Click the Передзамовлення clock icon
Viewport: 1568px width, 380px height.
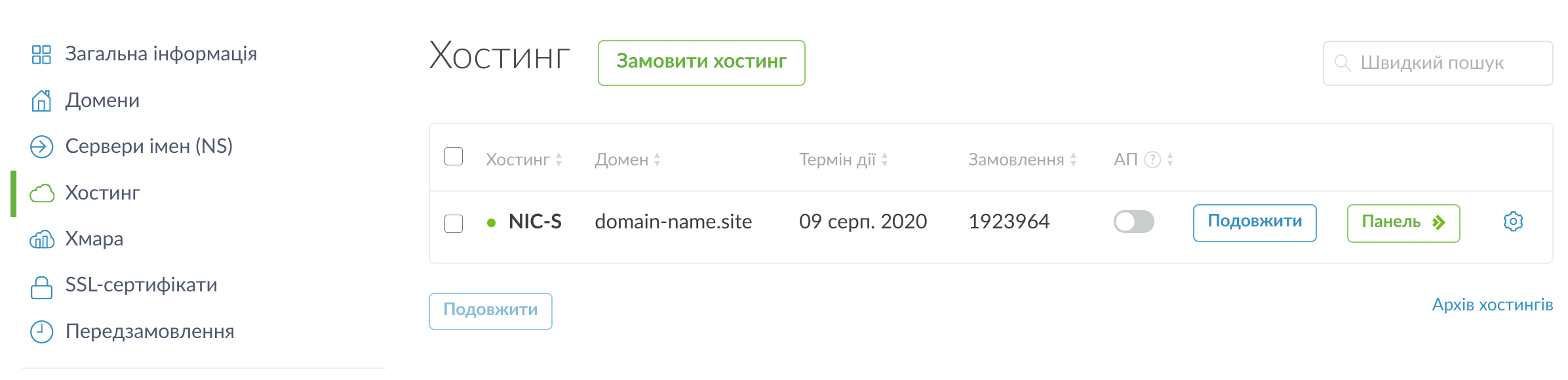click(x=41, y=332)
